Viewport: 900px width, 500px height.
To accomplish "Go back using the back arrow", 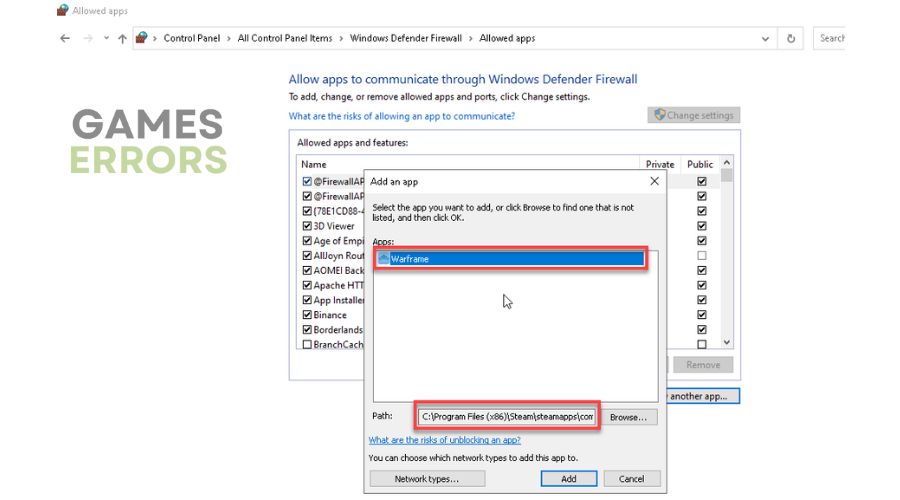I will (x=65, y=38).
